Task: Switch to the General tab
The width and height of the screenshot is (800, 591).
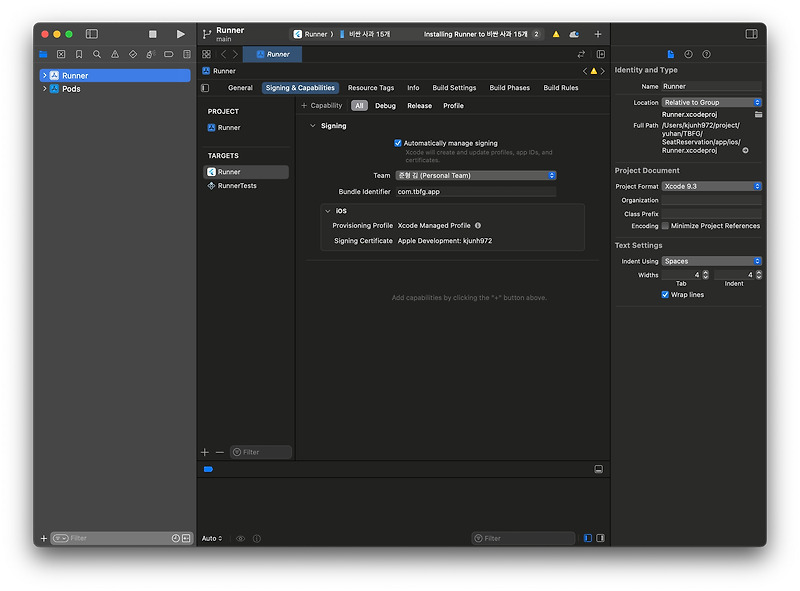Action: 240,88
